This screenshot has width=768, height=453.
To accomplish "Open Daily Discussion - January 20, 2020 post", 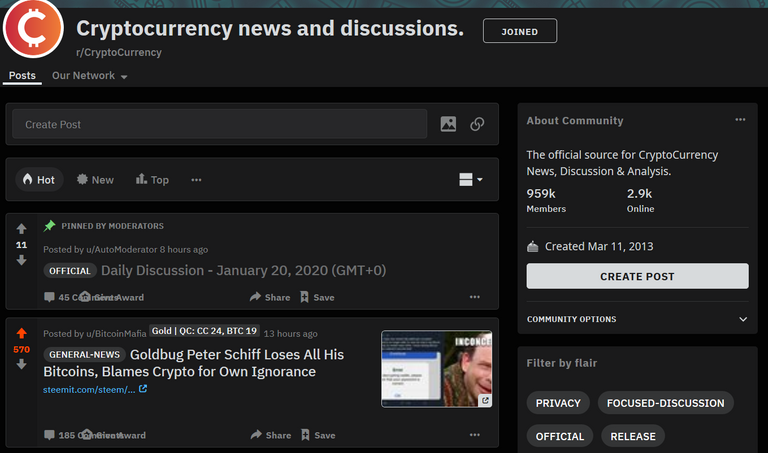I will [x=243, y=270].
